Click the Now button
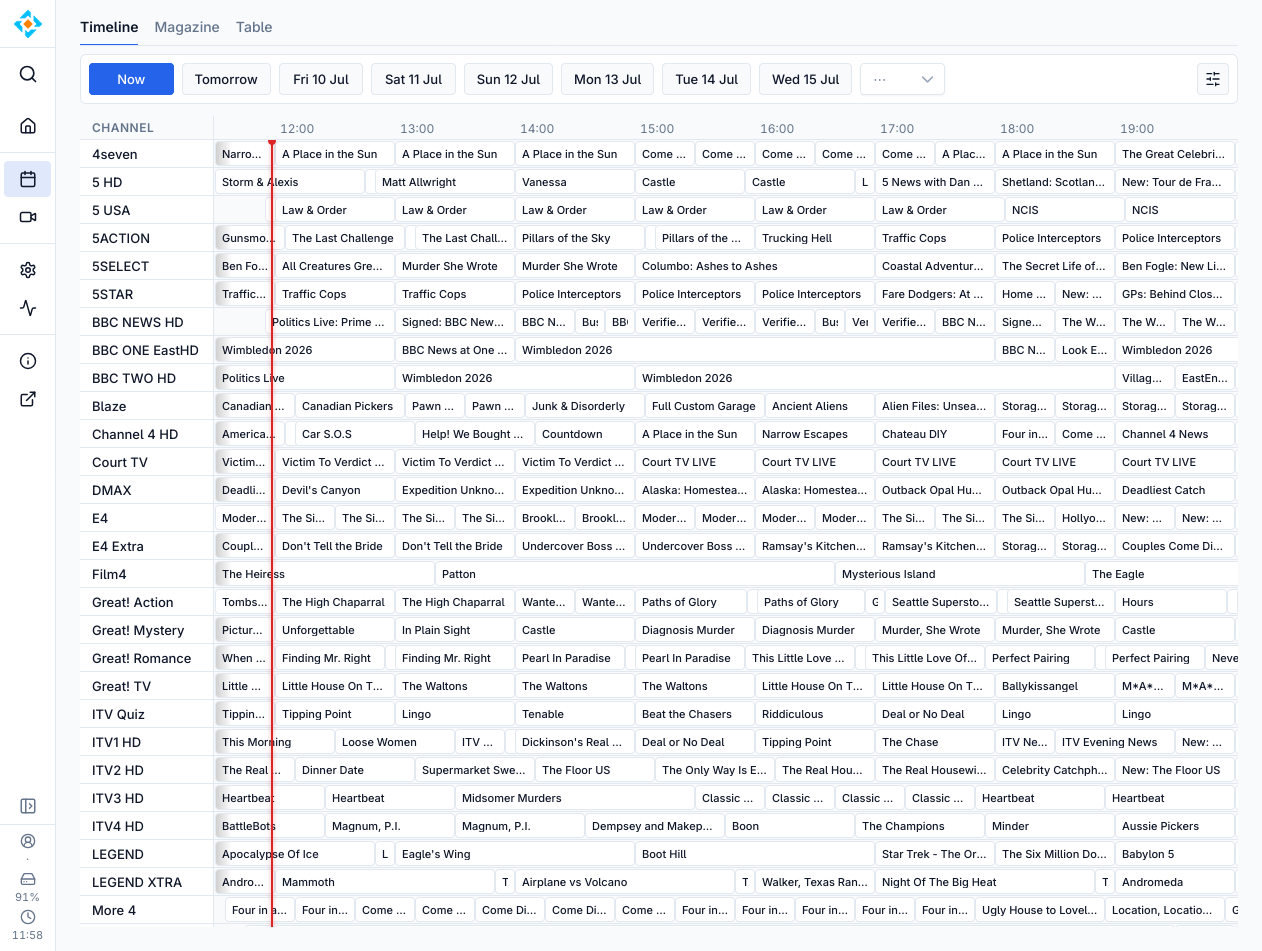1262x951 pixels. [131, 79]
